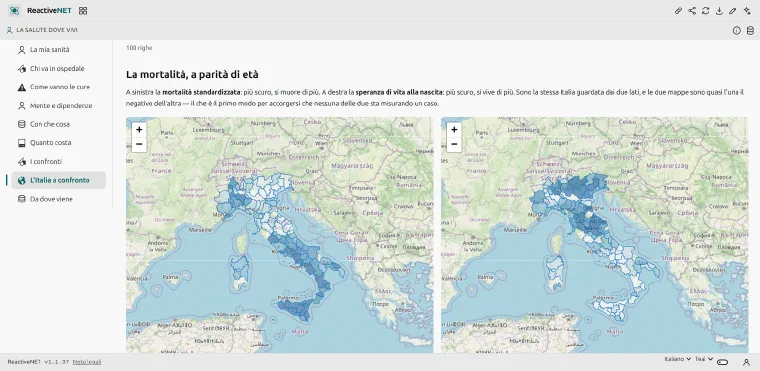Share the page via share icon
760x371 pixels.
692,11
